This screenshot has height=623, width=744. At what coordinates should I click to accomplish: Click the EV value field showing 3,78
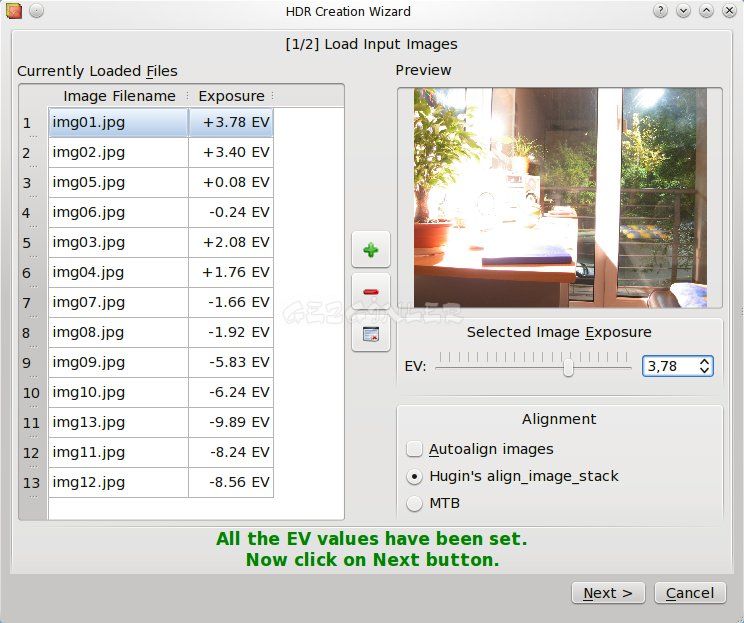coord(670,366)
